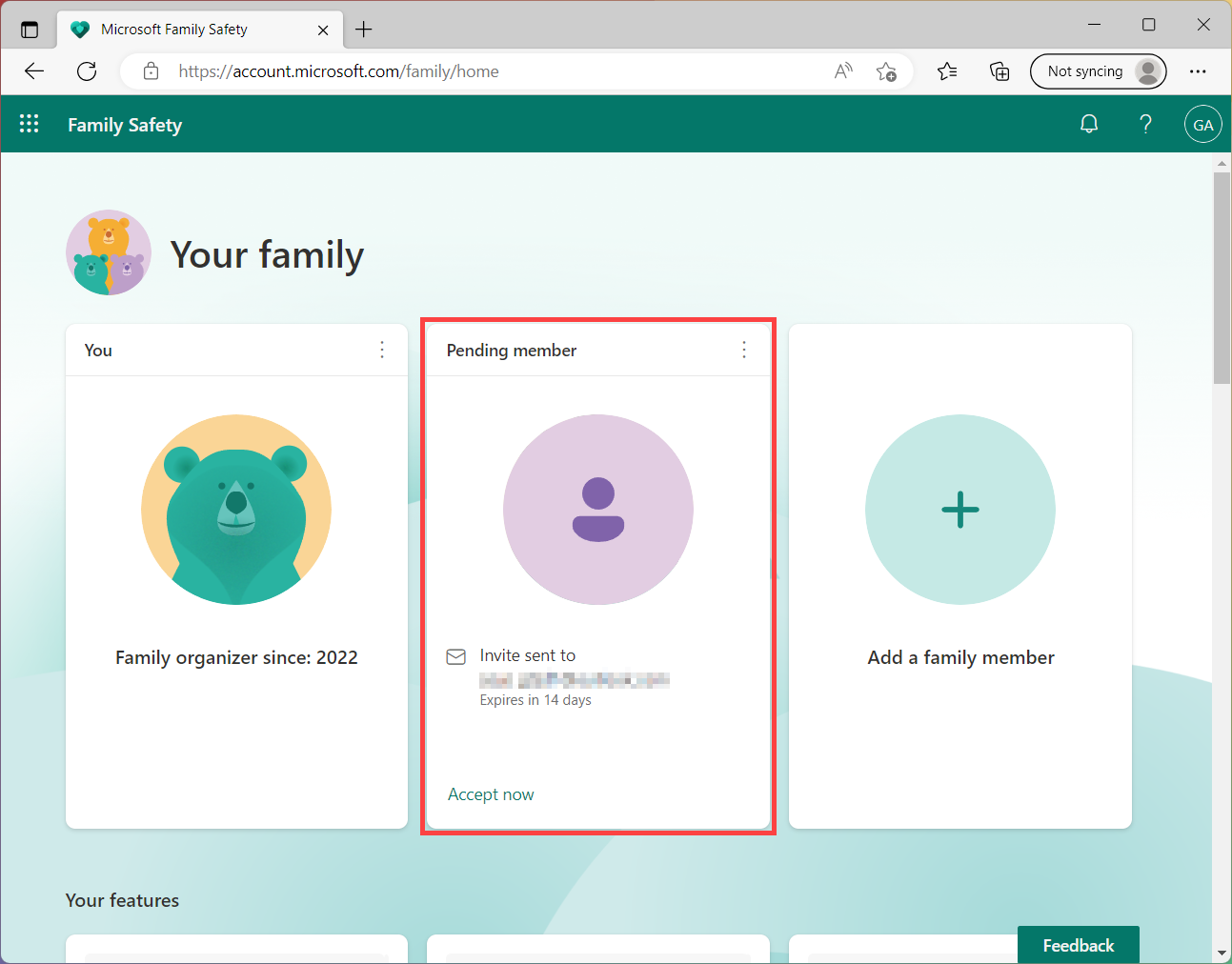Click the Your features heading
This screenshot has height=964, width=1232.
point(122,900)
